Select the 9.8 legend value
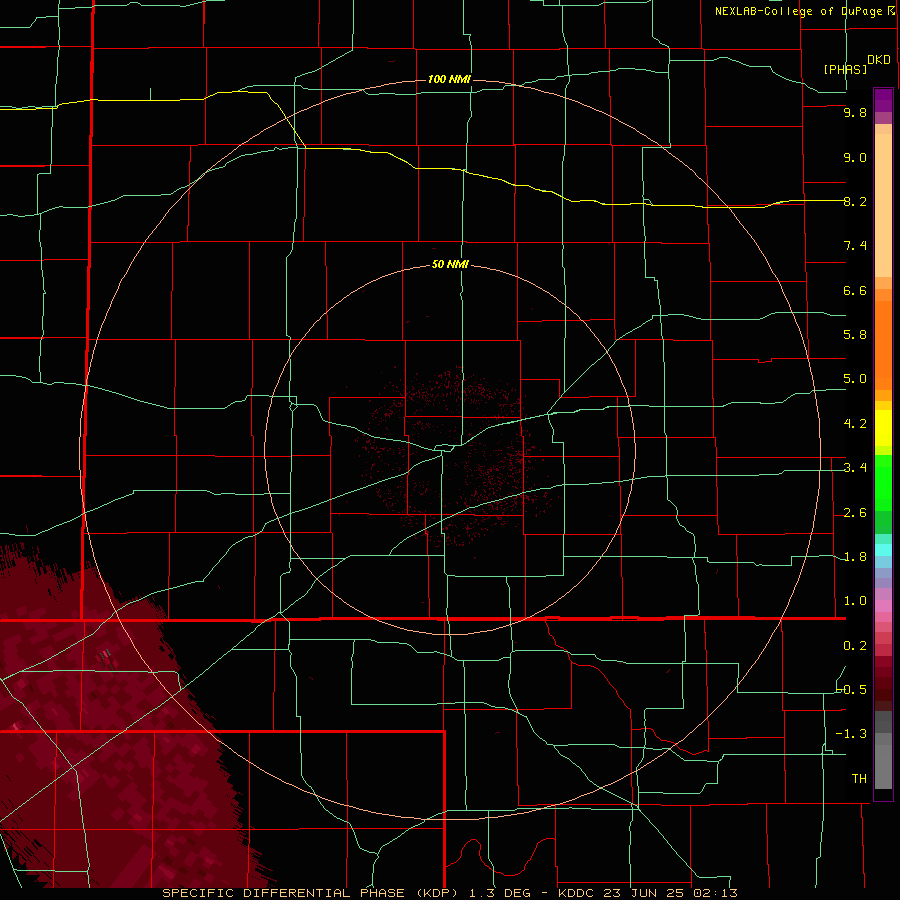The image size is (900, 900). click(x=855, y=112)
